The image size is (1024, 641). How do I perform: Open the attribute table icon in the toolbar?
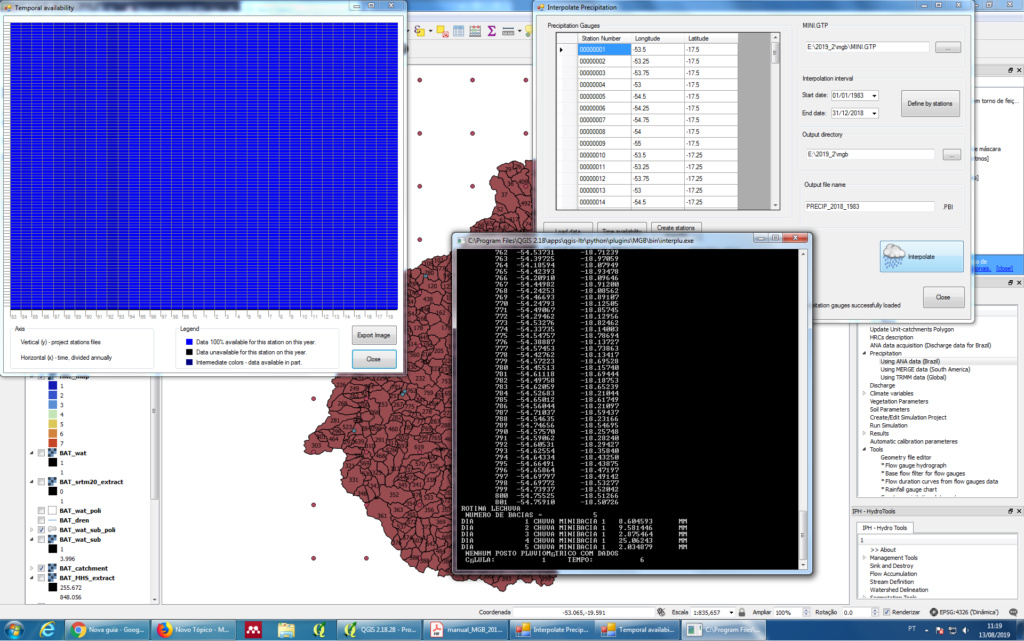coord(458,31)
